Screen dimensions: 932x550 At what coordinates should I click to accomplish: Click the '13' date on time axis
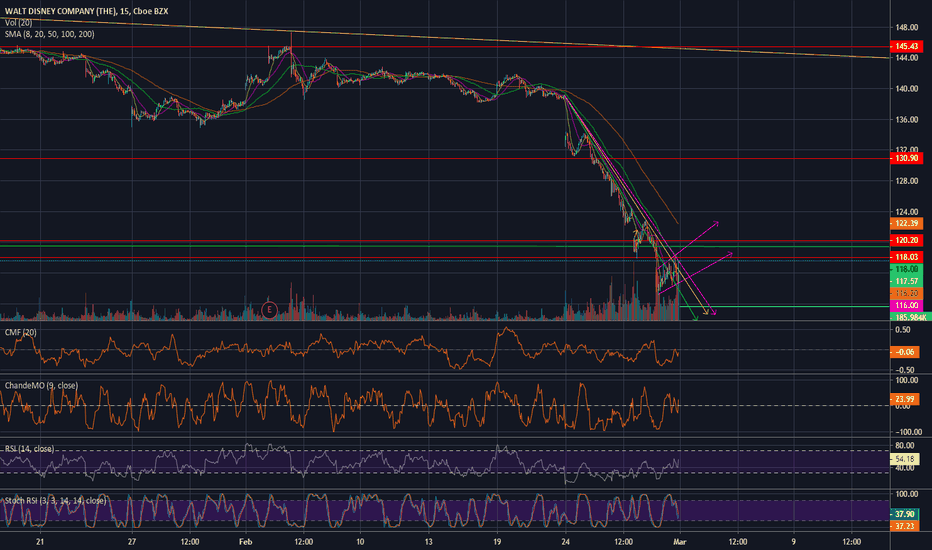click(428, 542)
